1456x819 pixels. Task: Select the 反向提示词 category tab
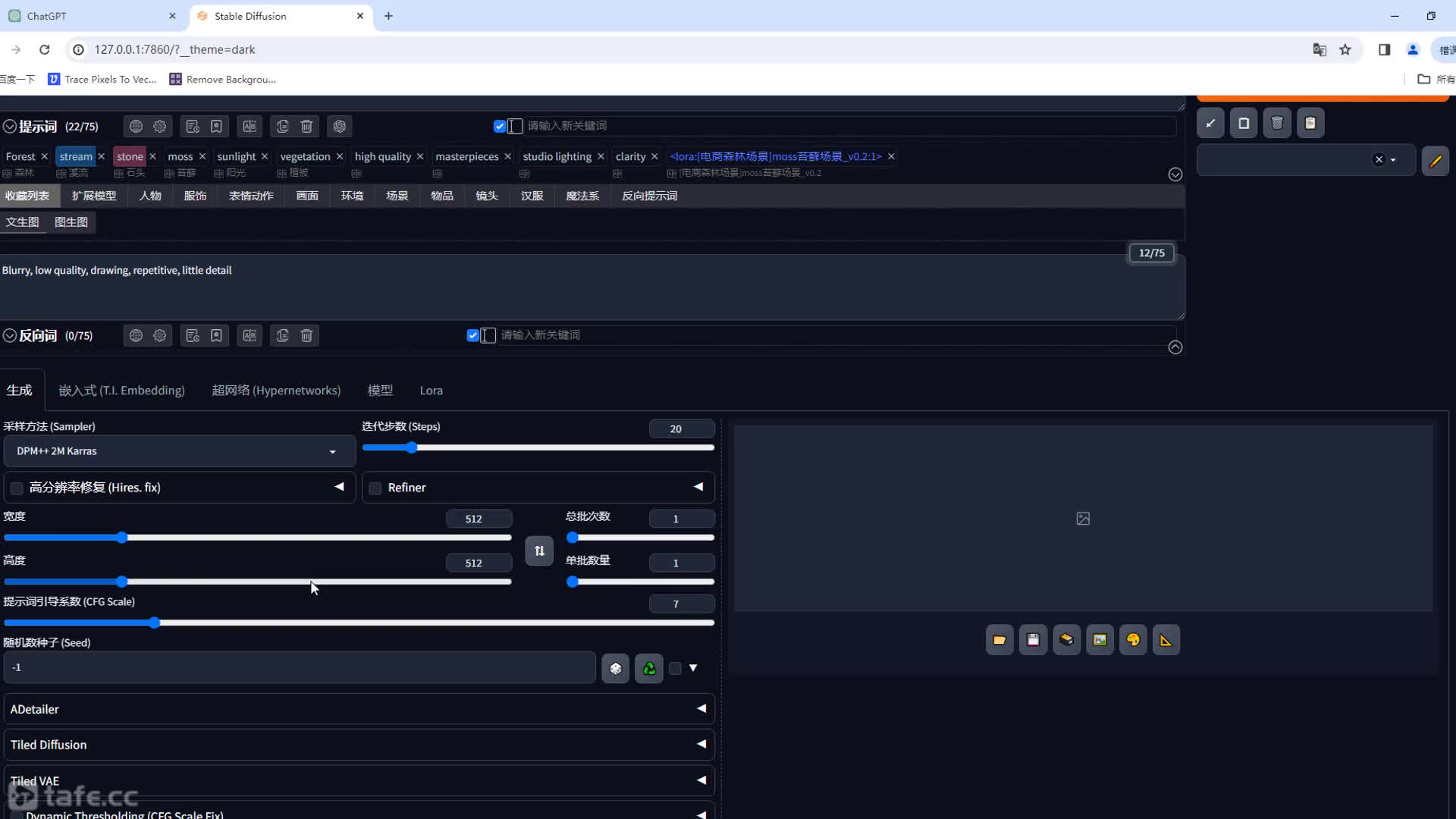pyautogui.click(x=649, y=196)
